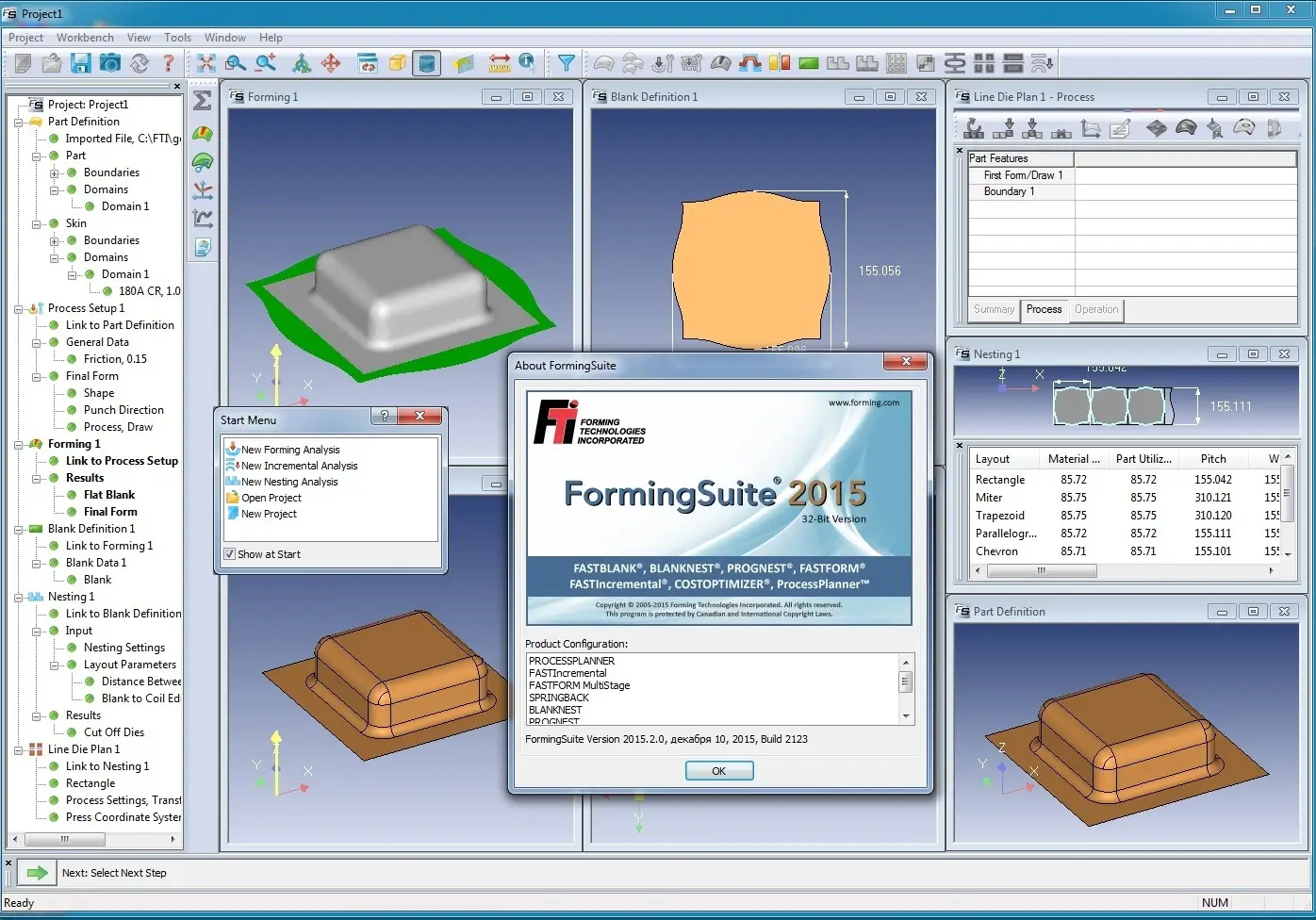1316x920 pixels.
Task: Collapse the Process Setup 1 node
Action: (x=19, y=308)
